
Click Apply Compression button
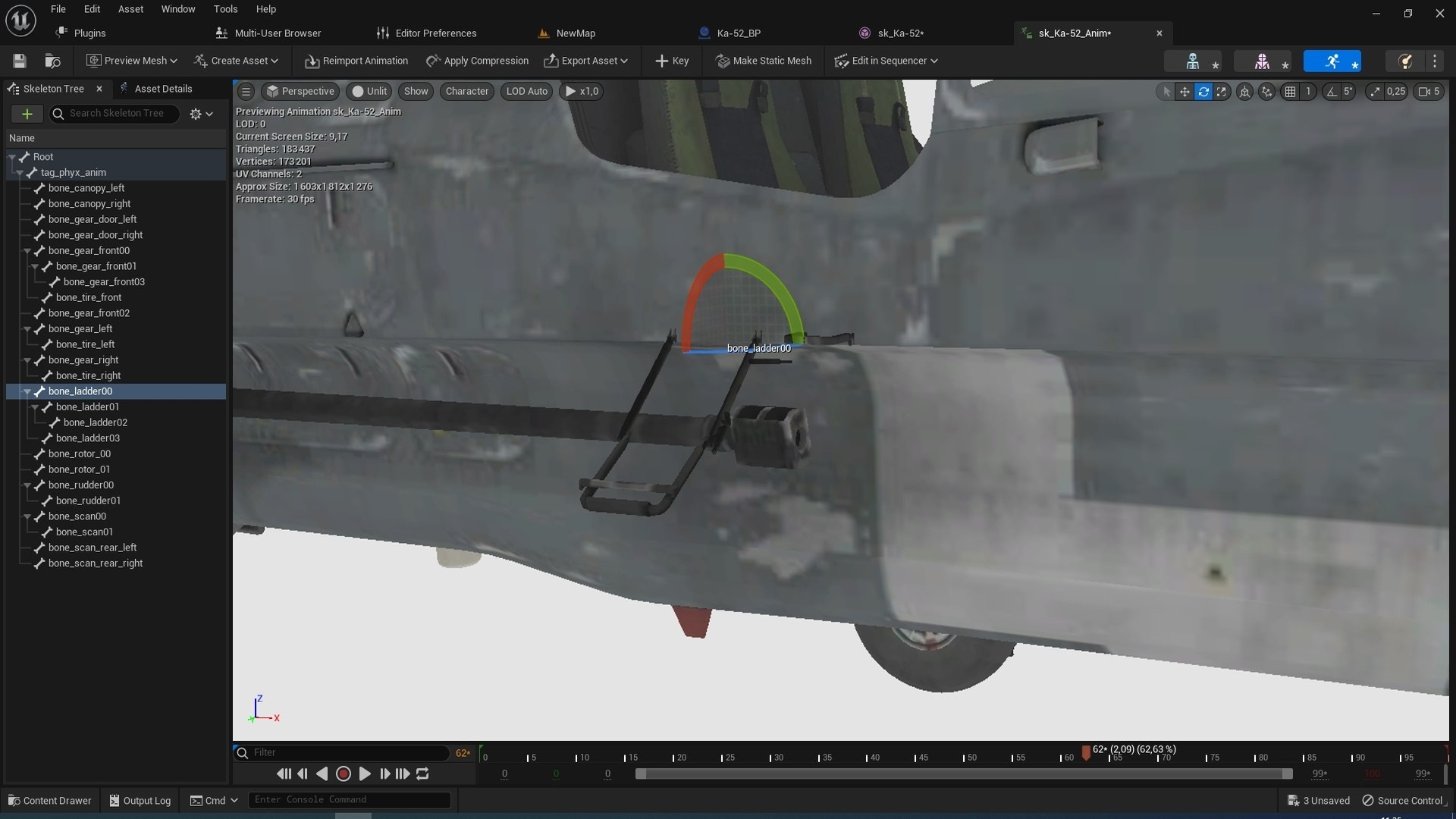[x=478, y=61]
